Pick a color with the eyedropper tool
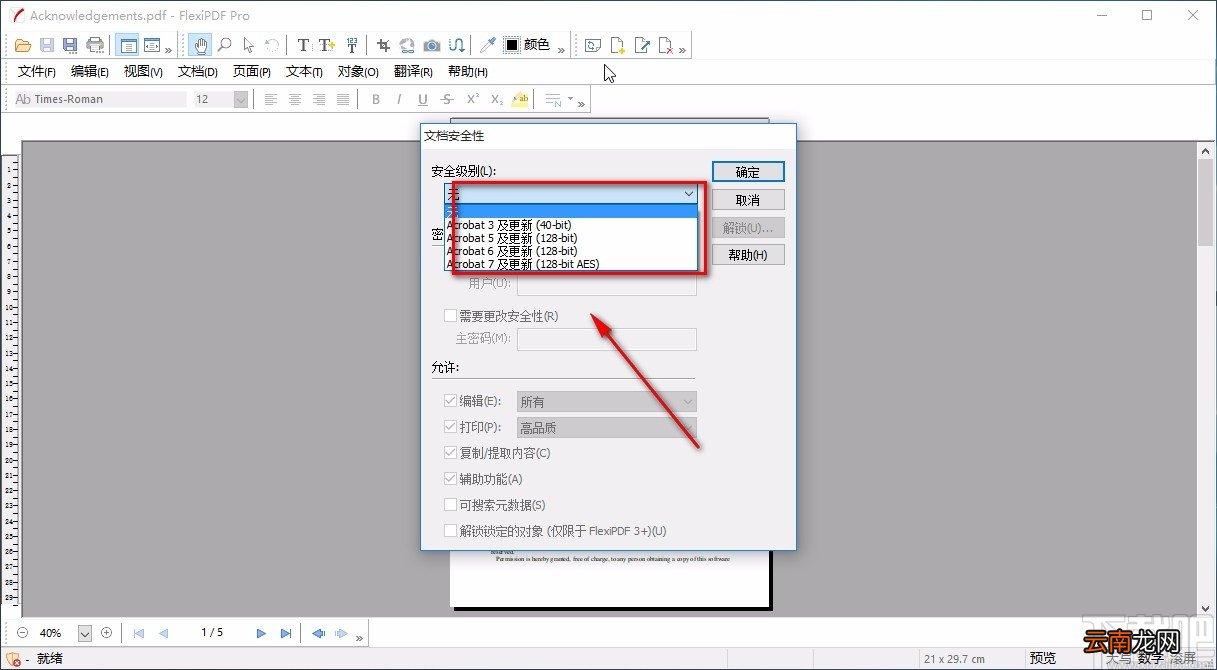Screen dimensions: 1217x670 tap(487, 45)
